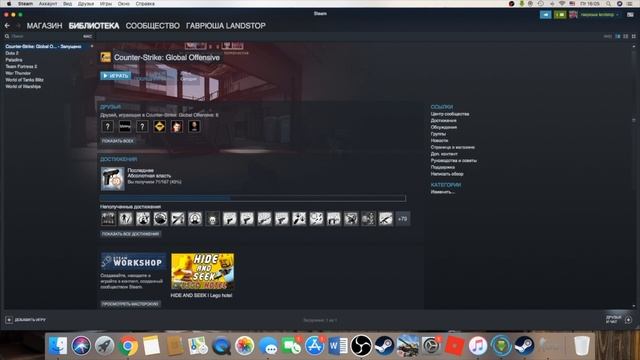This screenshot has width=640, height=360.
Task: Click ПОКАЗАТЬ ВСЕХ under friends
Action: (118, 141)
